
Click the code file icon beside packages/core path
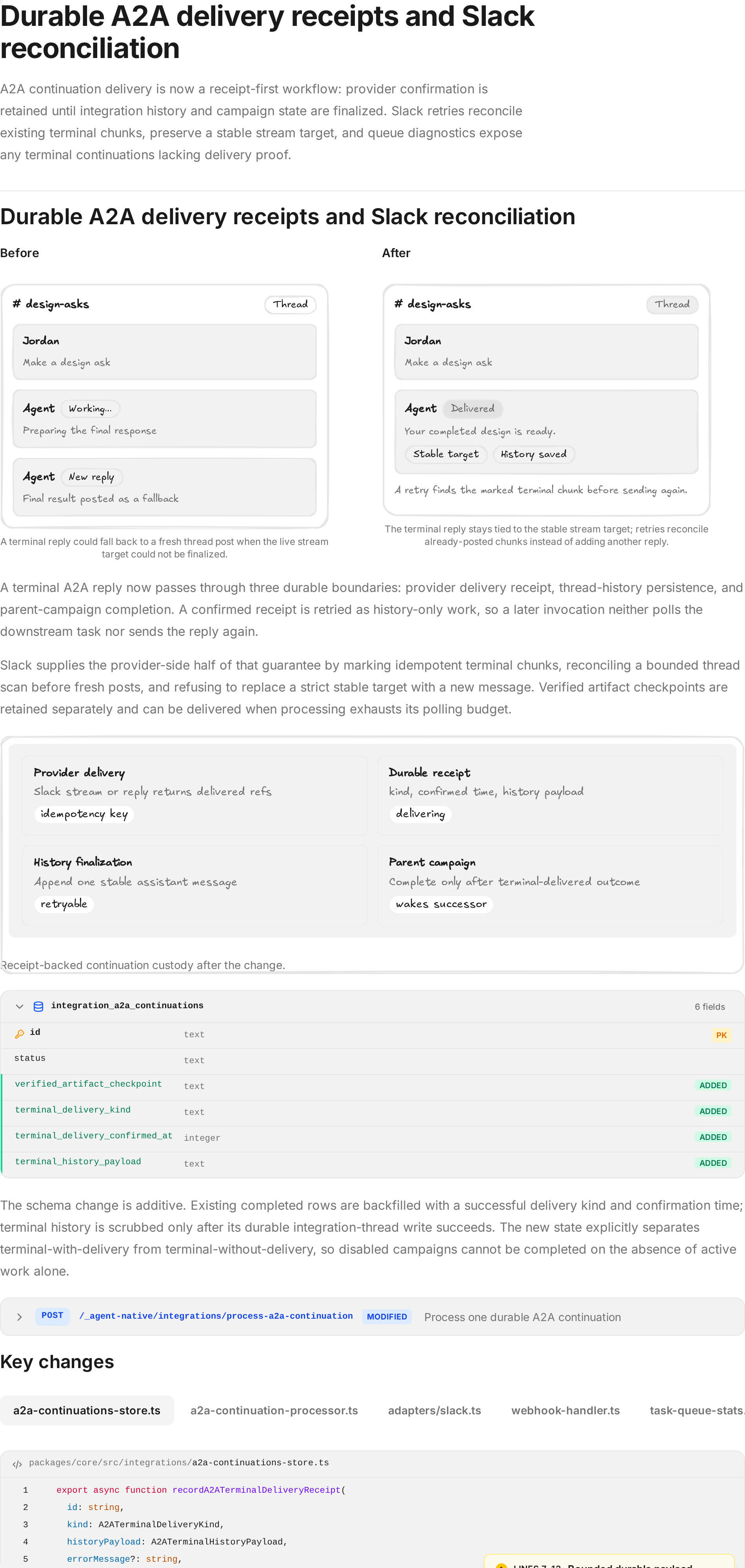point(18,1464)
